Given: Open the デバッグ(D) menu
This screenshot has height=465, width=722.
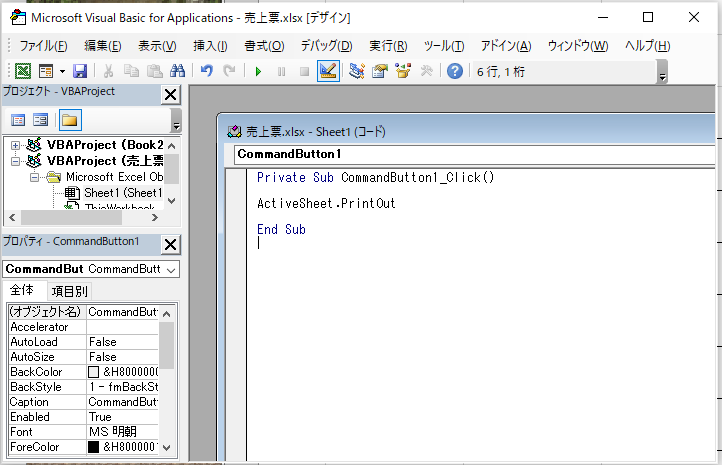Looking at the screenshot, I should pyautogui.click(x=326, y=46).
